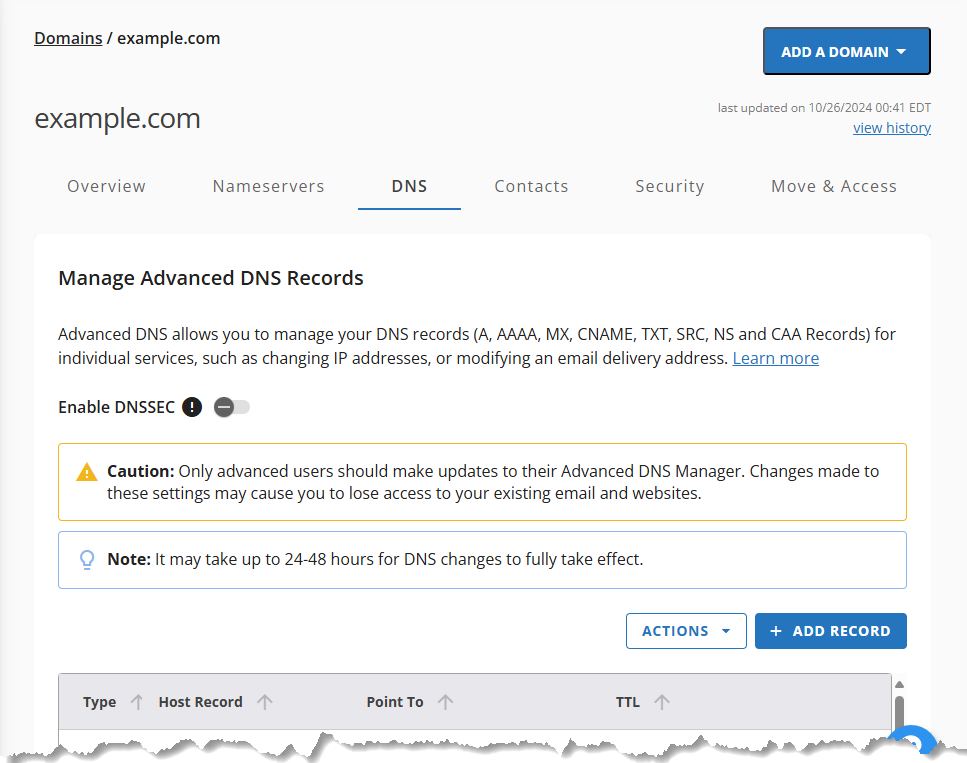Click the Point To column header

[x=395, y=702]
